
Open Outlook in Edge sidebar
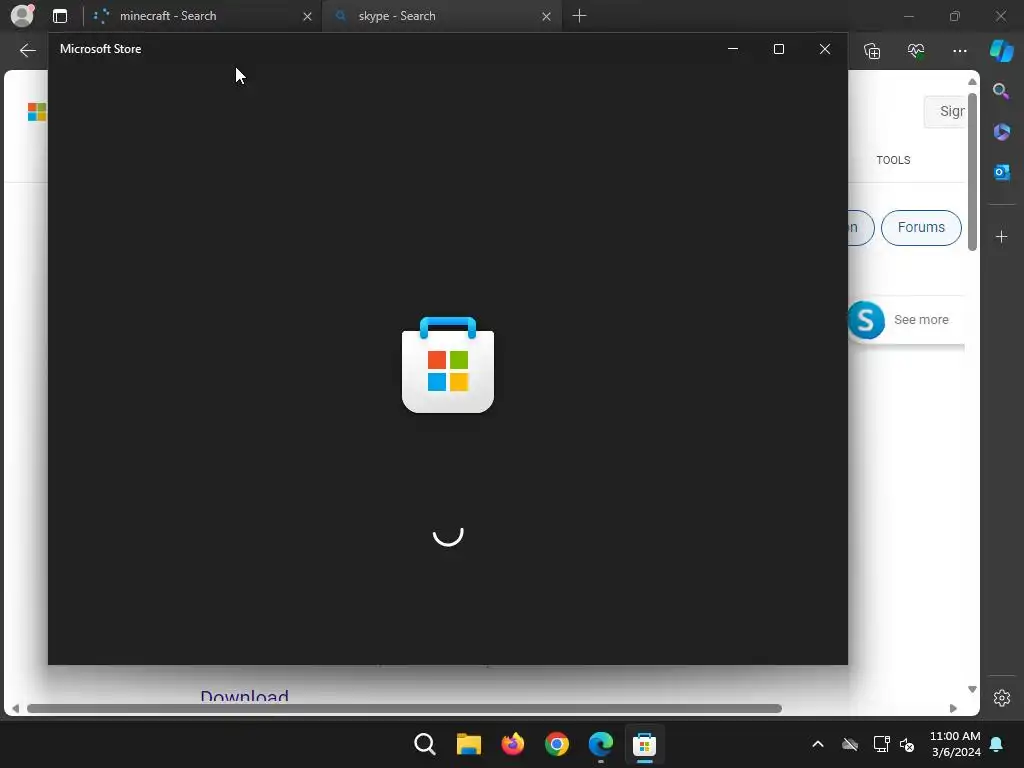click(1002, 172)
